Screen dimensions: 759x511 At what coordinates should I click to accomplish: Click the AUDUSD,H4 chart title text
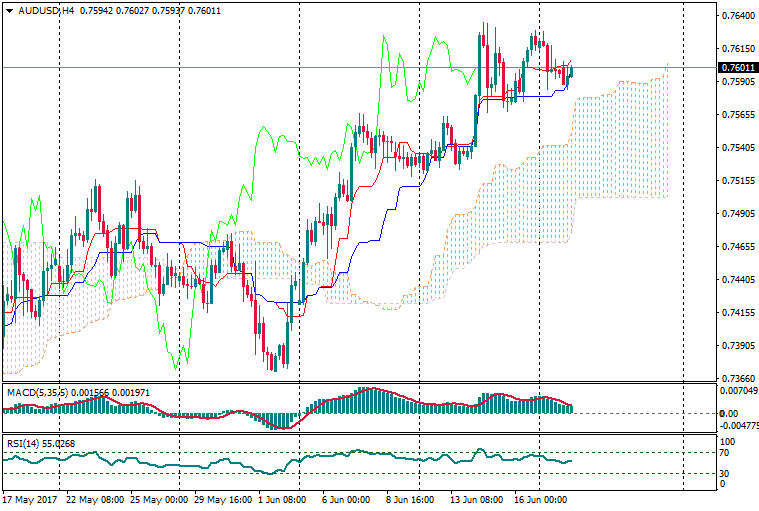(46, 10)
